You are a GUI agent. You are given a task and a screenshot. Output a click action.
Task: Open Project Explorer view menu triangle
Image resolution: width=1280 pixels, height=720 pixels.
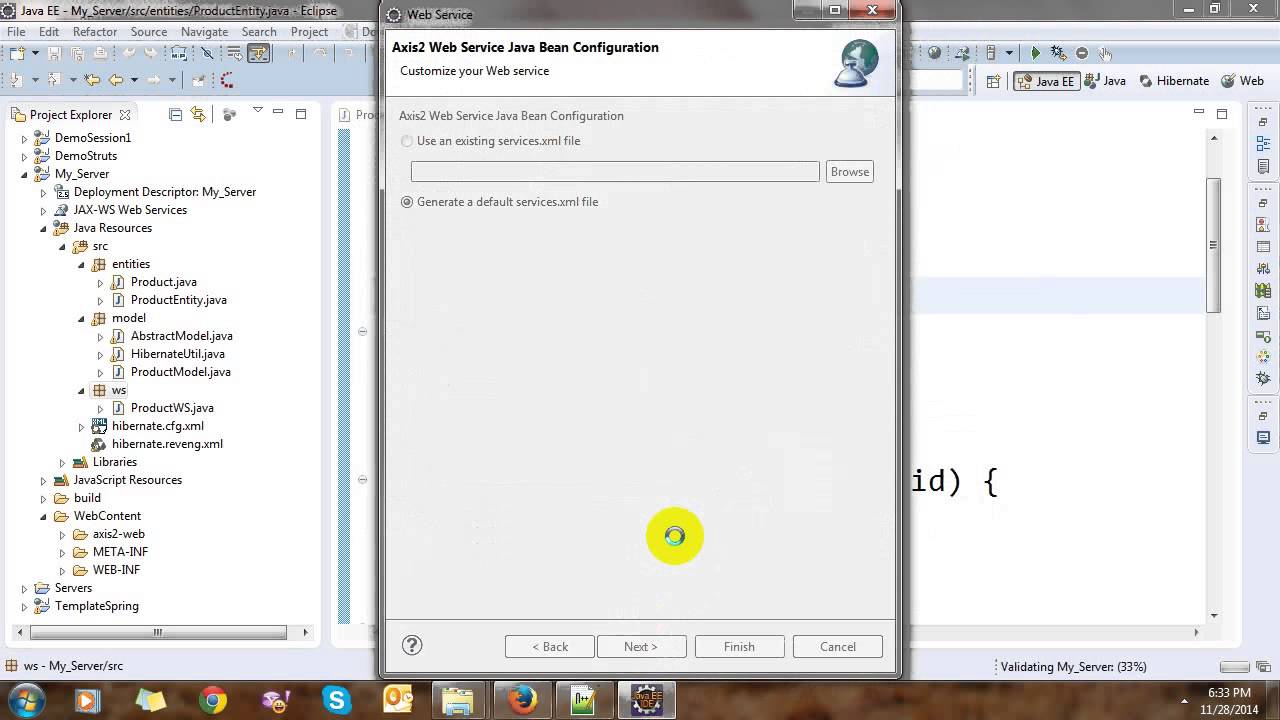click(257, 111)
